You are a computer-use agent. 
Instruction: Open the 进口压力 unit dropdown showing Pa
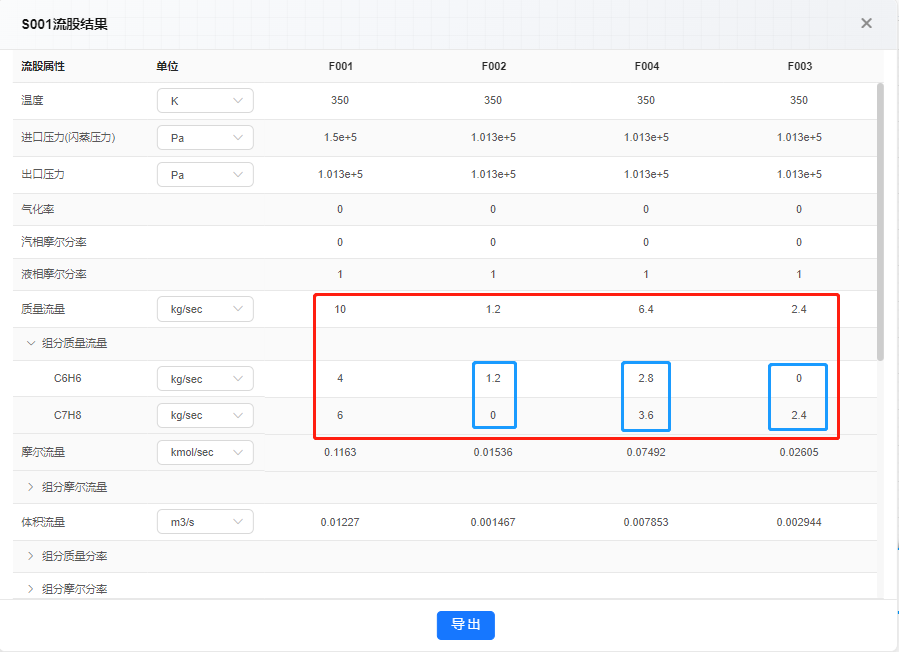pyautogui.click(x=205, y=138)
